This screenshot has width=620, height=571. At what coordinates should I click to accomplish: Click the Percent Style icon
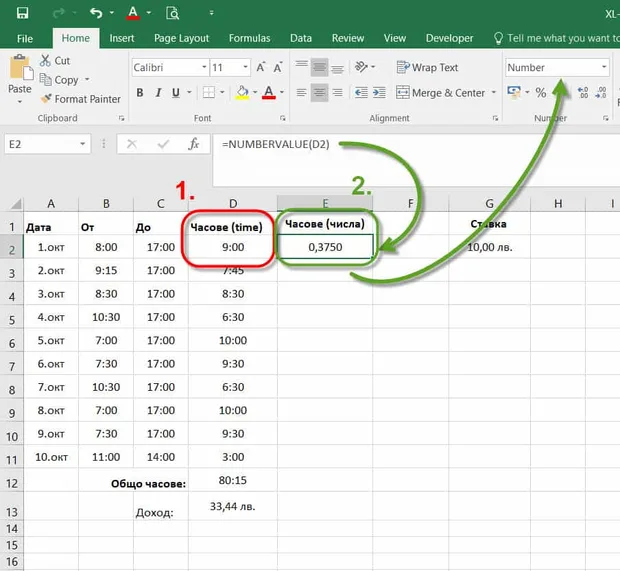point(541,93)
